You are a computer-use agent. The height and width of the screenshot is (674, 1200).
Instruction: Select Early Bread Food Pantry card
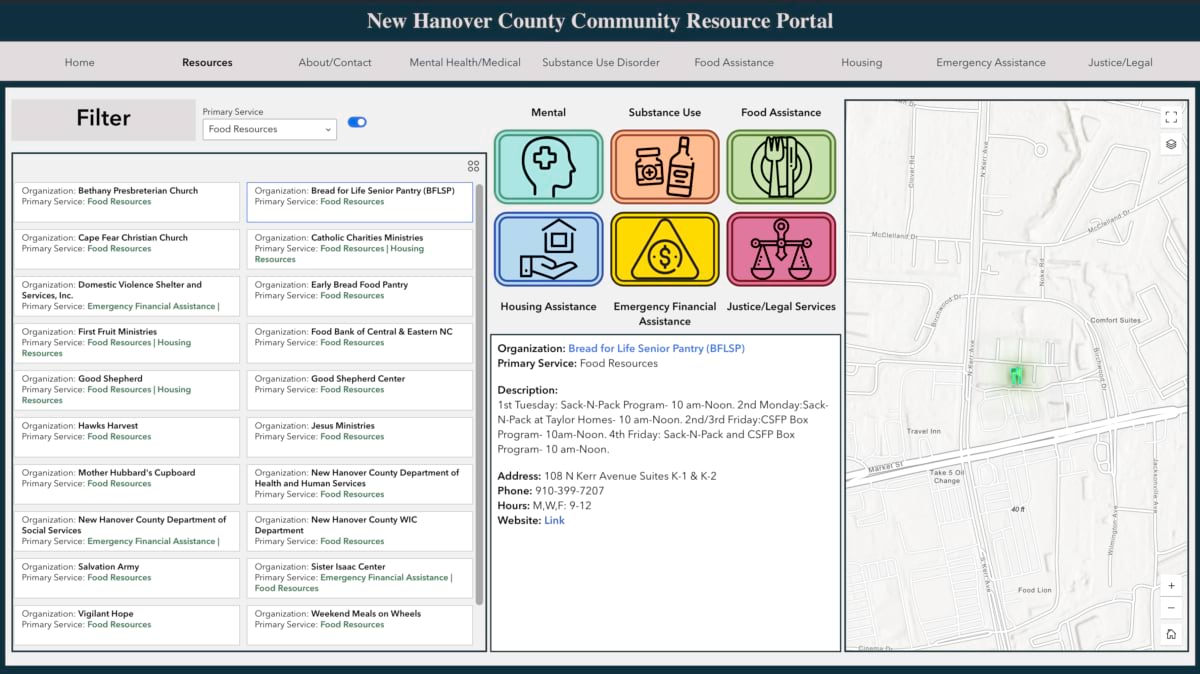[360, 296]
